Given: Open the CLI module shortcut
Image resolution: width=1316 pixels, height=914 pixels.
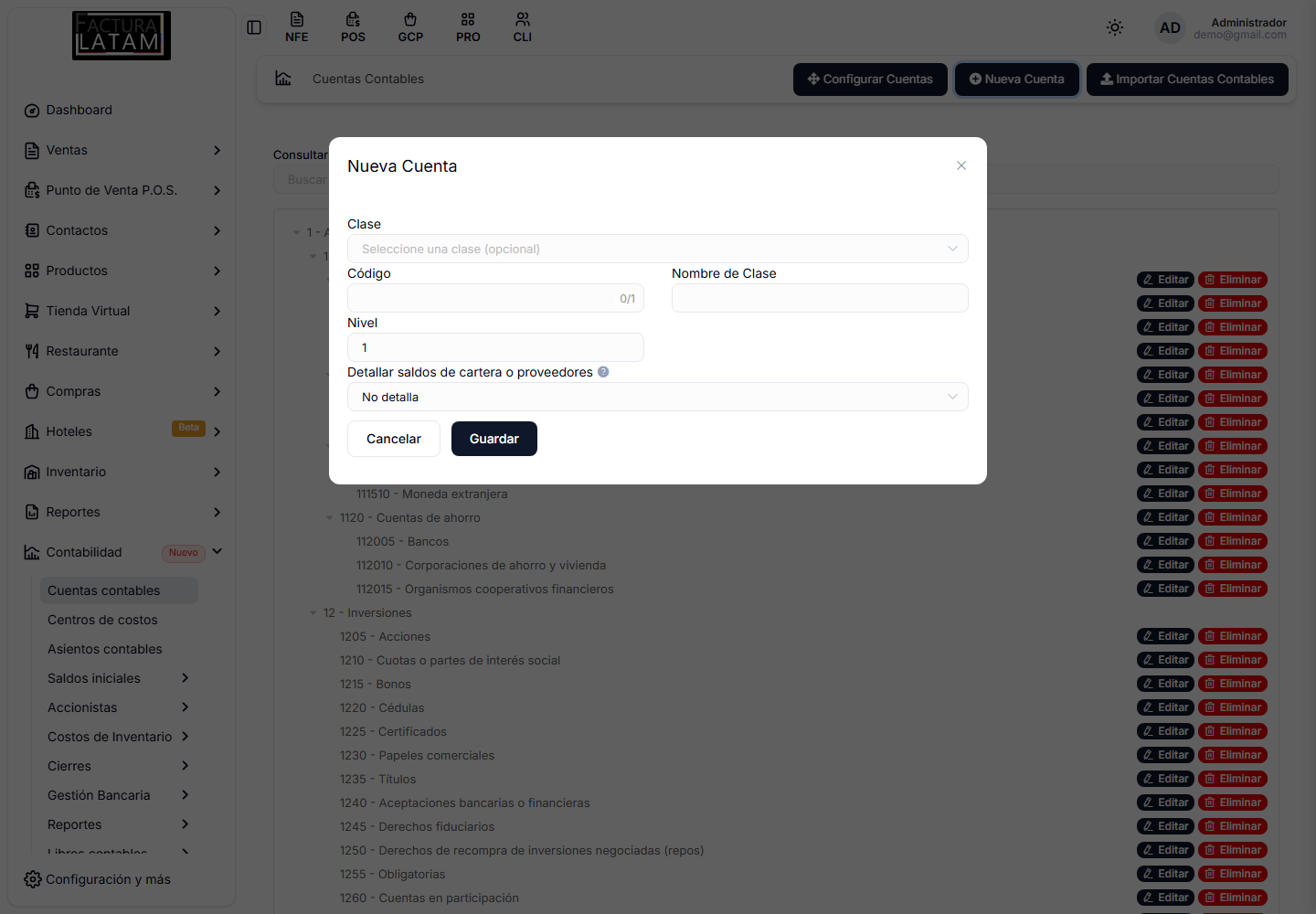Looking at the screenshot, I should (x=522, y=27).
